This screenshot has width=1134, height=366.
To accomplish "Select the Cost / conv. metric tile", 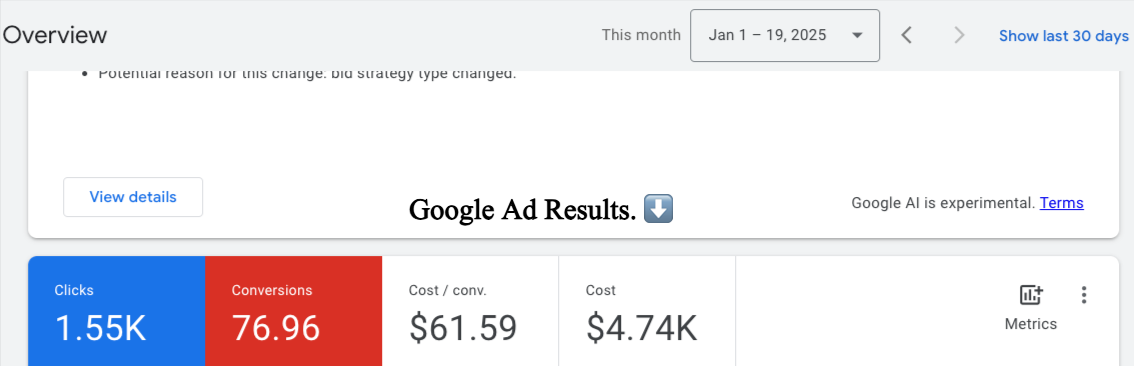I will pos(470,311).
